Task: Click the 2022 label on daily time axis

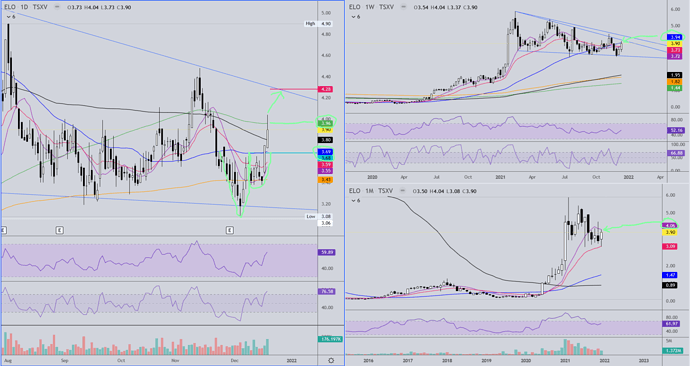Action: pyautogui.click(x=291, y=361)
